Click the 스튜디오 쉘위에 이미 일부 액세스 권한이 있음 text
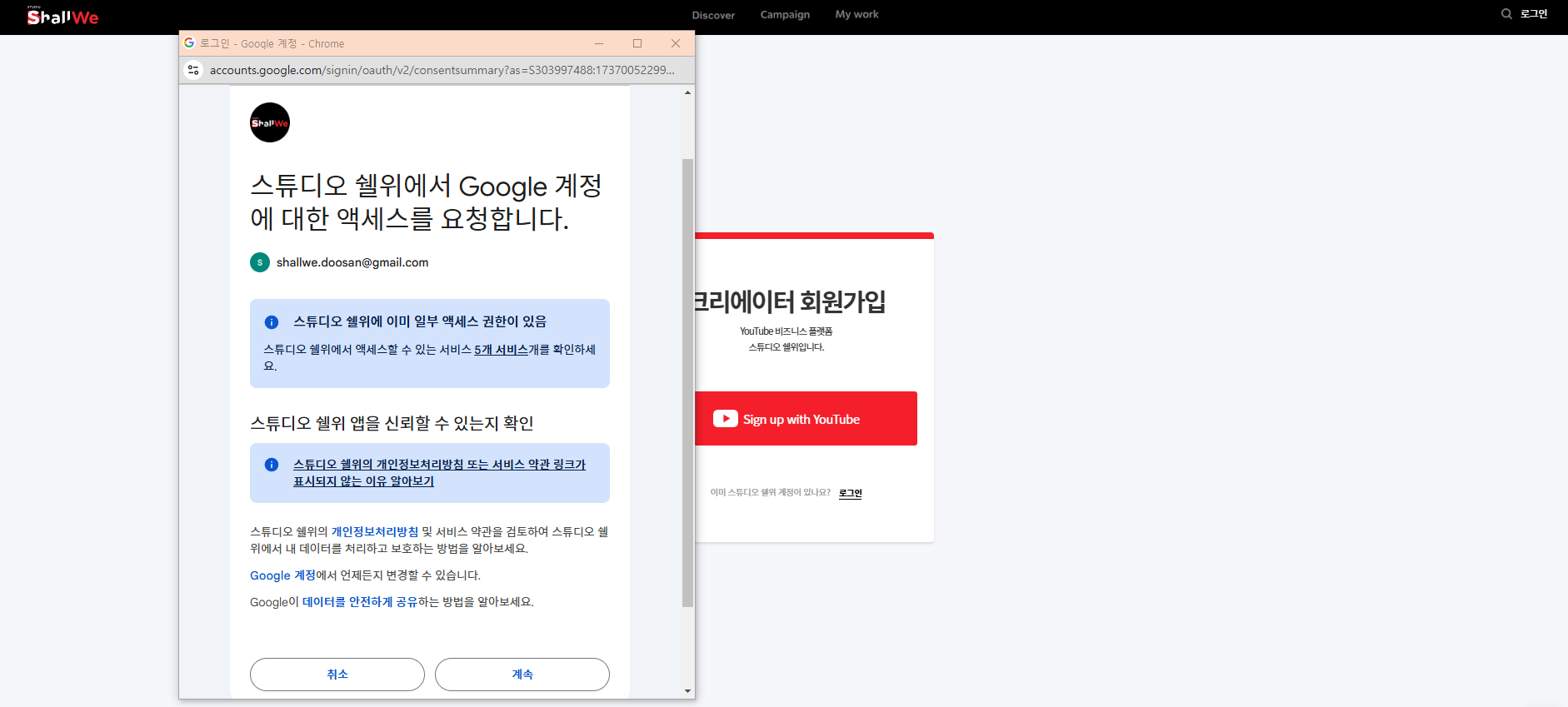Screen dimensions: 1568x707 click(x=420, y=321)
